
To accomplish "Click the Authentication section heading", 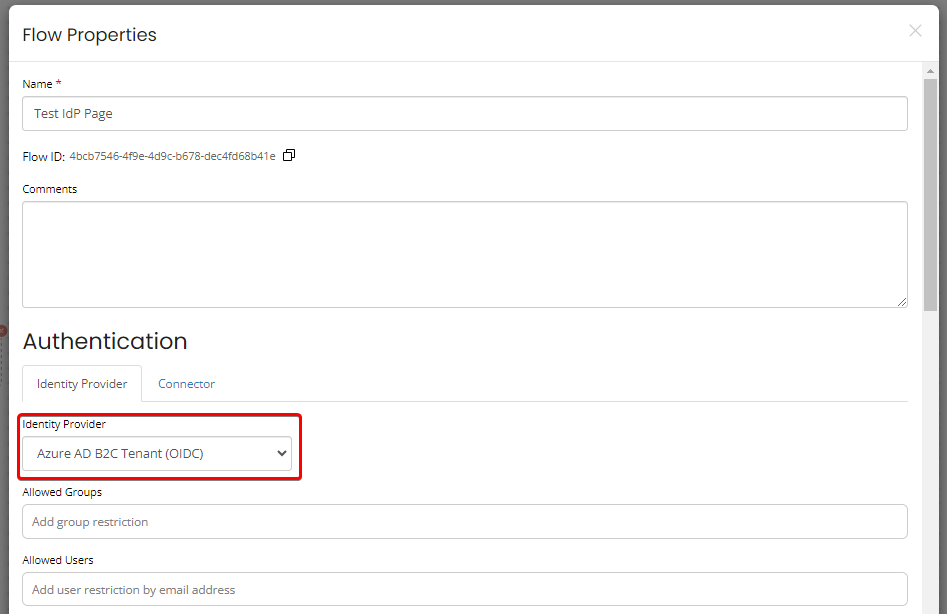I will pyautogui.click(x=105, y=341).
